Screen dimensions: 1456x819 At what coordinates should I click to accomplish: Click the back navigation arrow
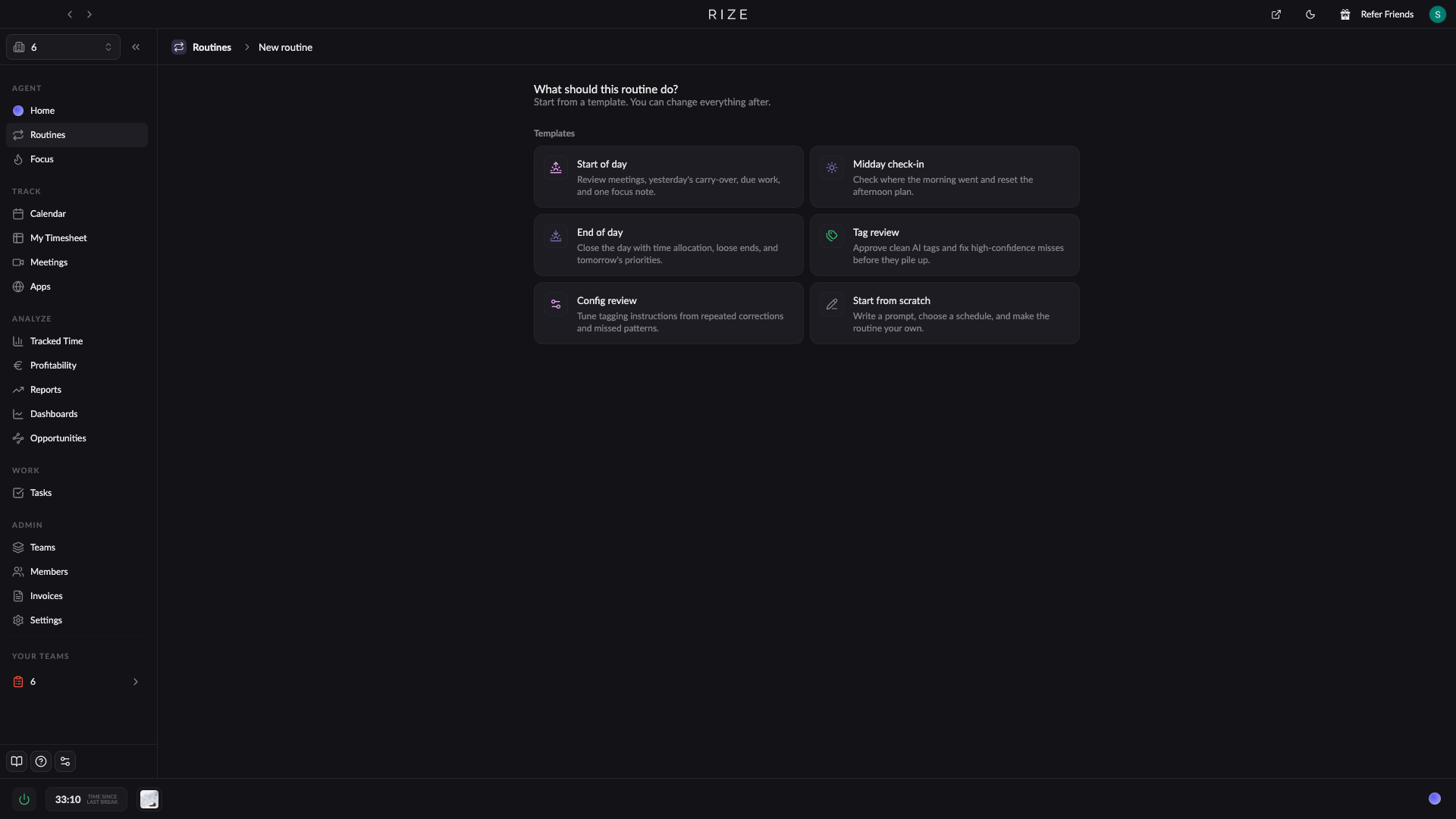coord(70,14)
